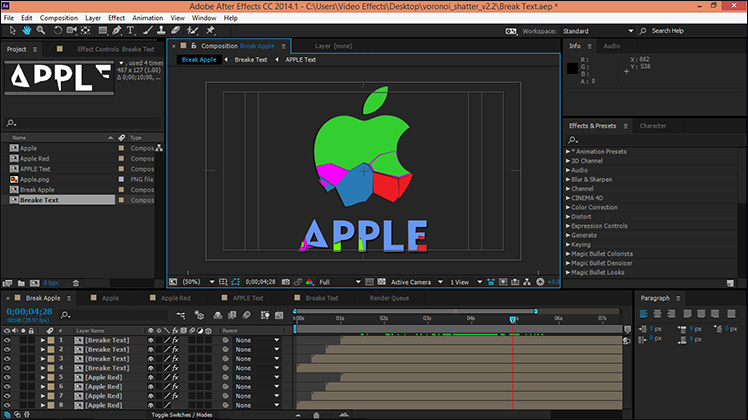Hide layer 3 Breake Text with eye icon
Image resolution: width=748 pixels, height=420 pixels.
7,359
